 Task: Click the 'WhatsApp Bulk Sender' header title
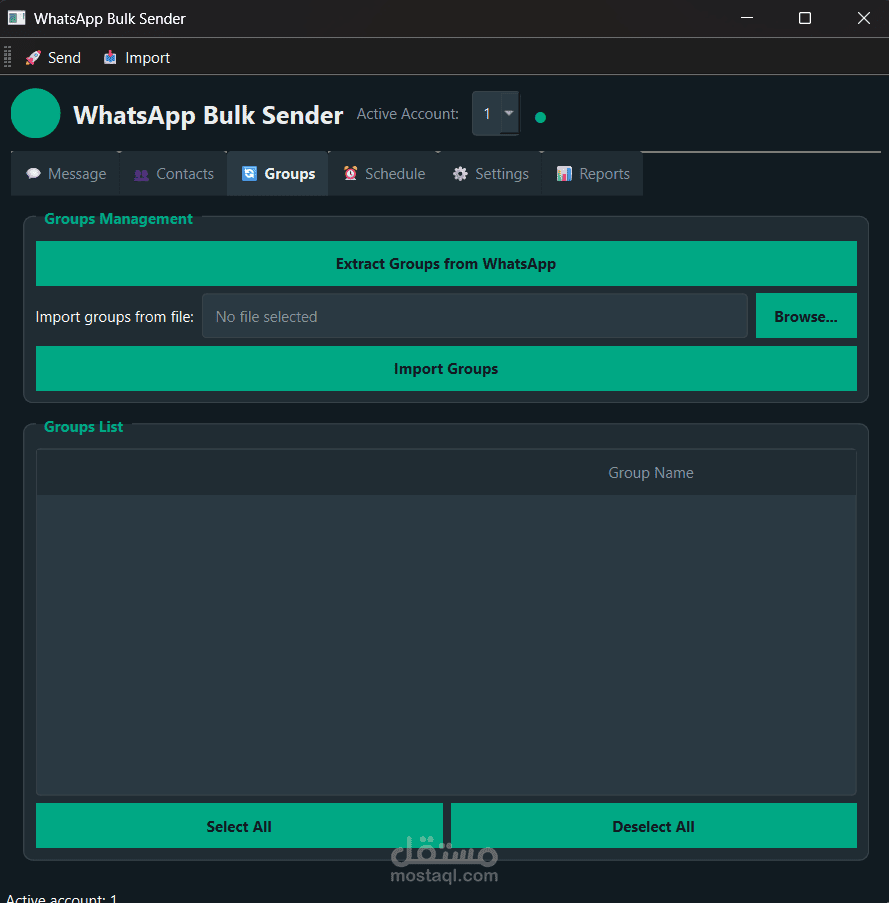(x=208, y=115)
